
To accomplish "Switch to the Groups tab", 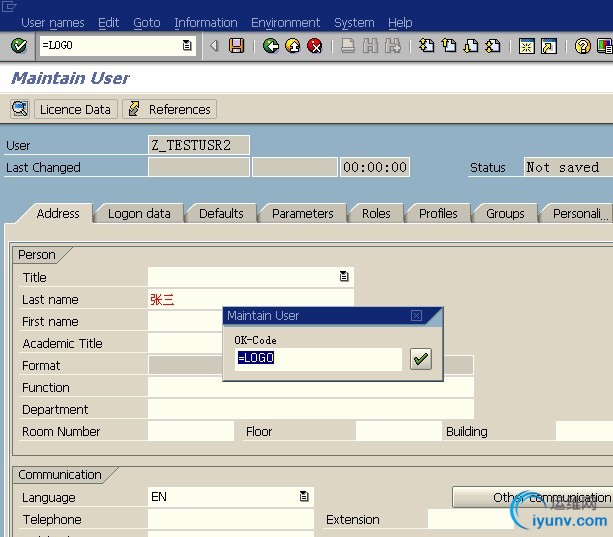I will coord(505,214).
